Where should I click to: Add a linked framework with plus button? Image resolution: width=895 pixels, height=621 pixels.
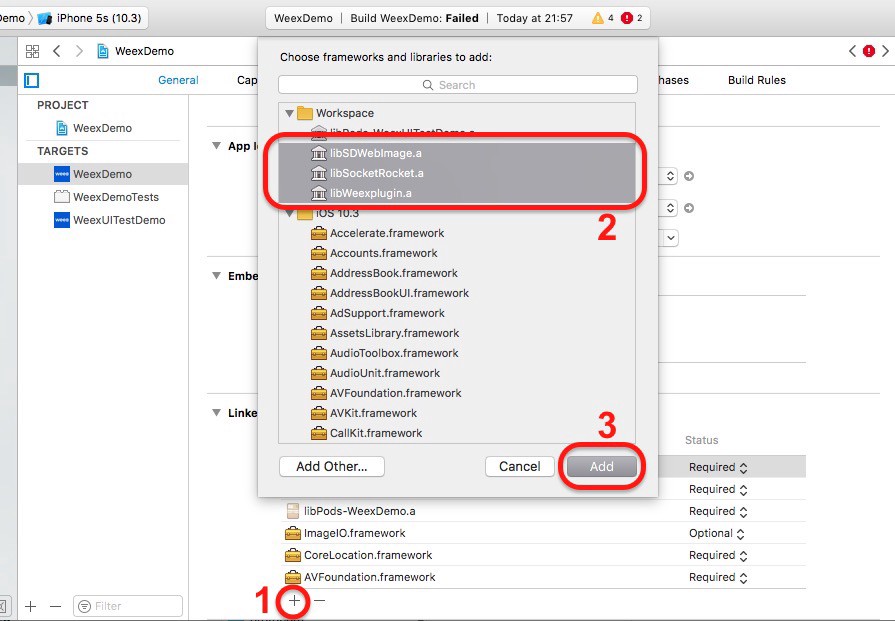point(294,600)
